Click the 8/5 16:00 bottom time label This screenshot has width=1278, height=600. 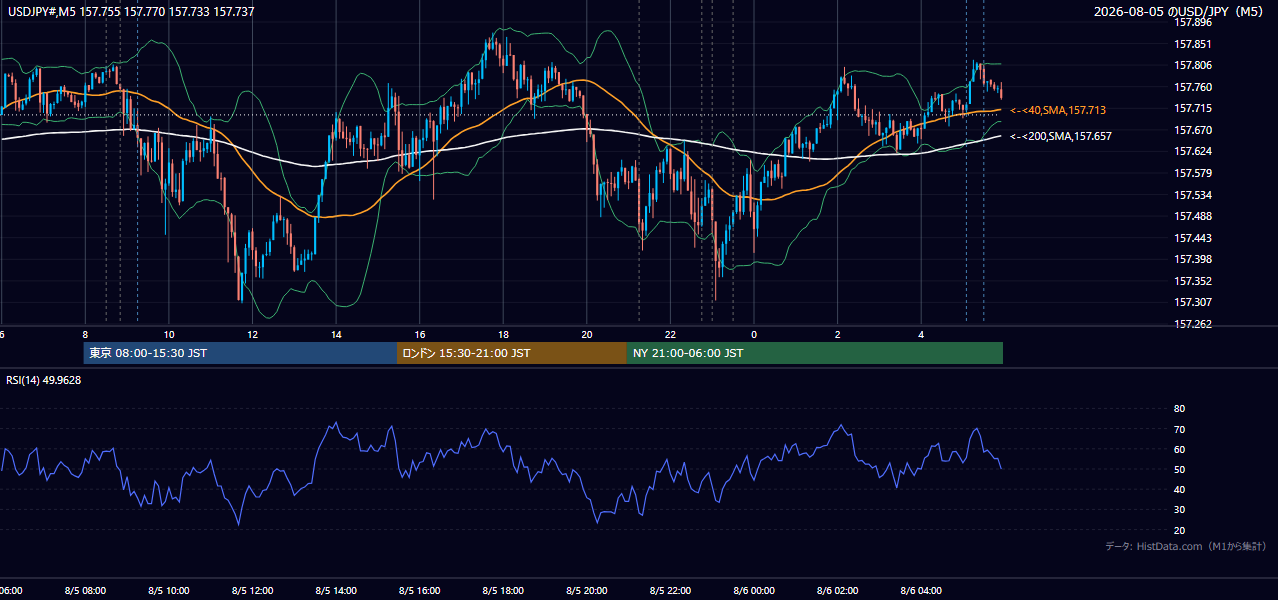click(420, 591)
